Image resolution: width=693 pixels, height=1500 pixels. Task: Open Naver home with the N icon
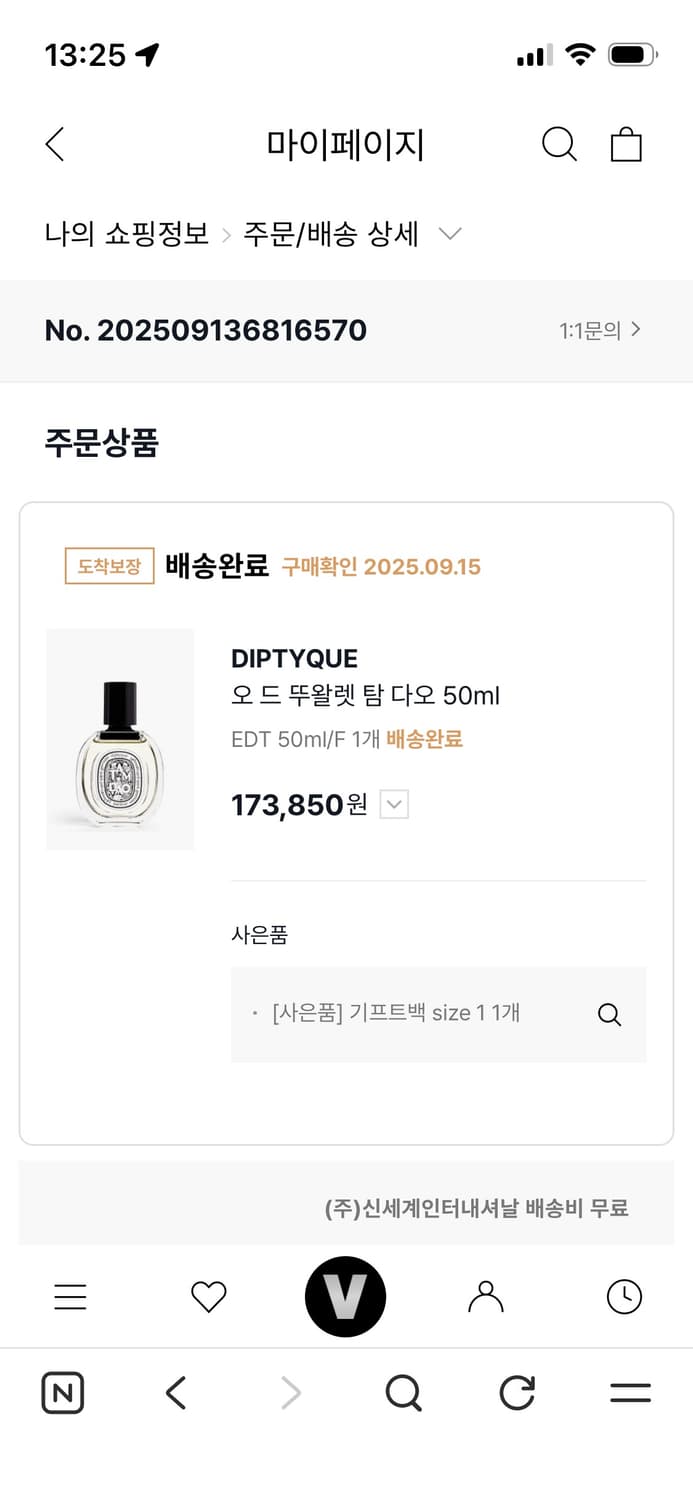62,1392
